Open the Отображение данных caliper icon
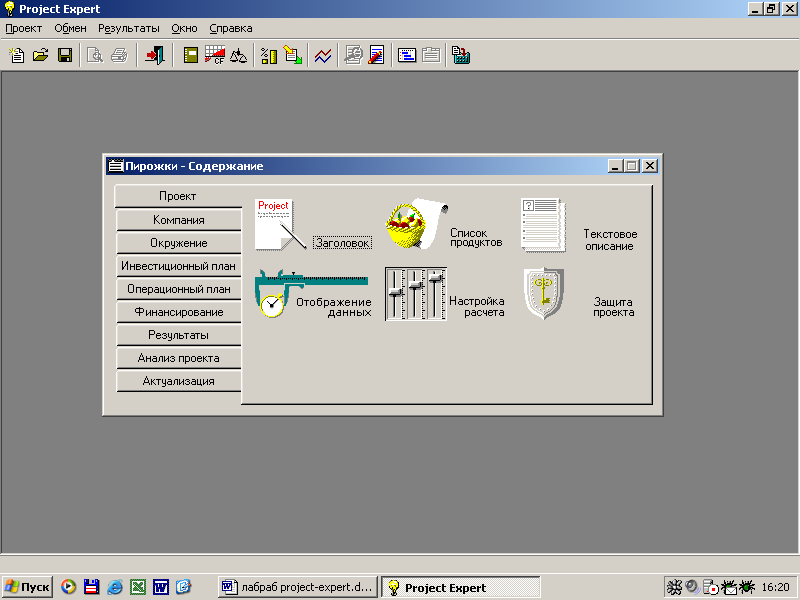This screenshot has width=800, height=600. click(x=311, y=293)
